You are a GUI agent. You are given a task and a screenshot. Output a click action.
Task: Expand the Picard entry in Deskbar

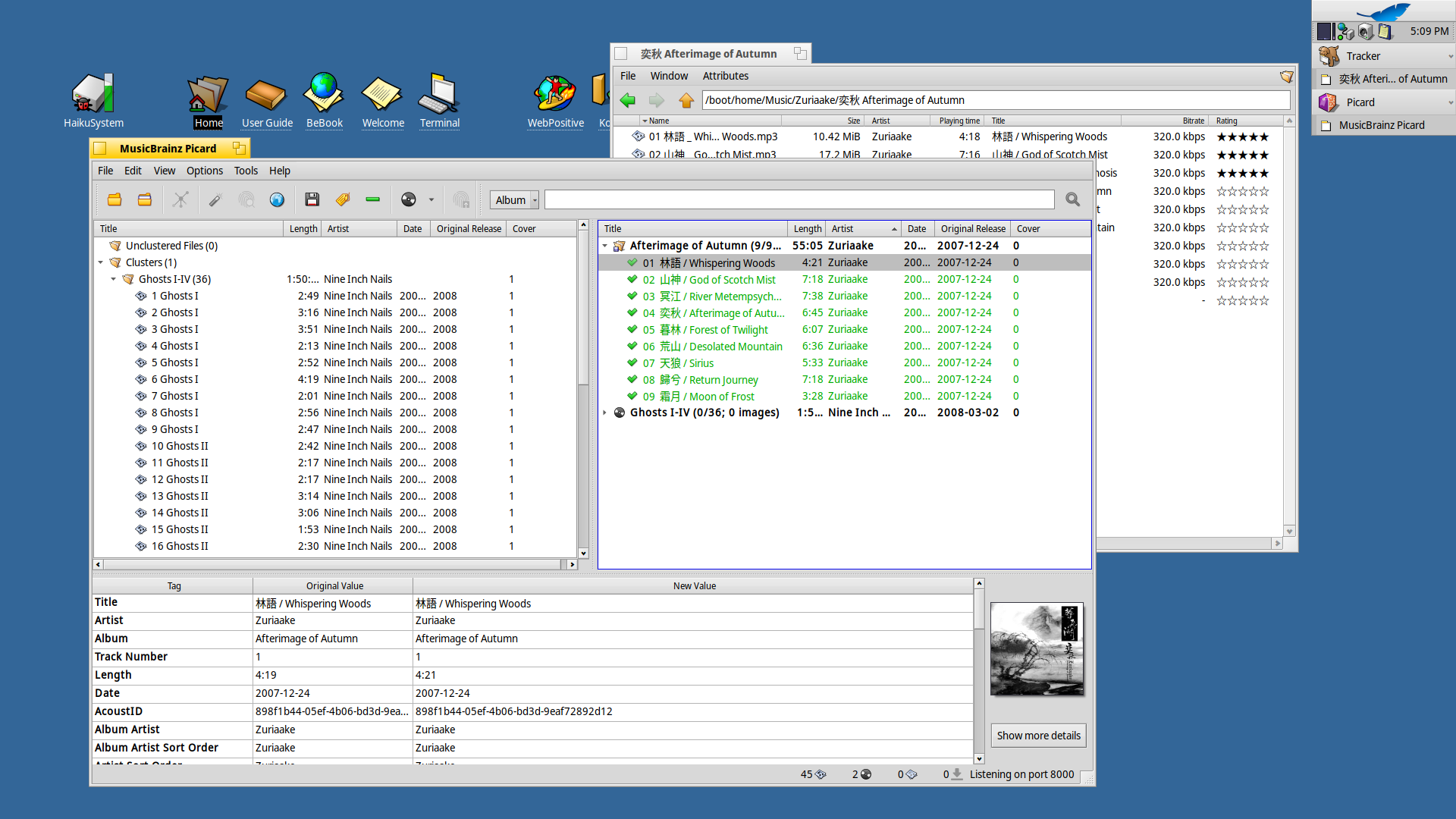[1450, 102]
